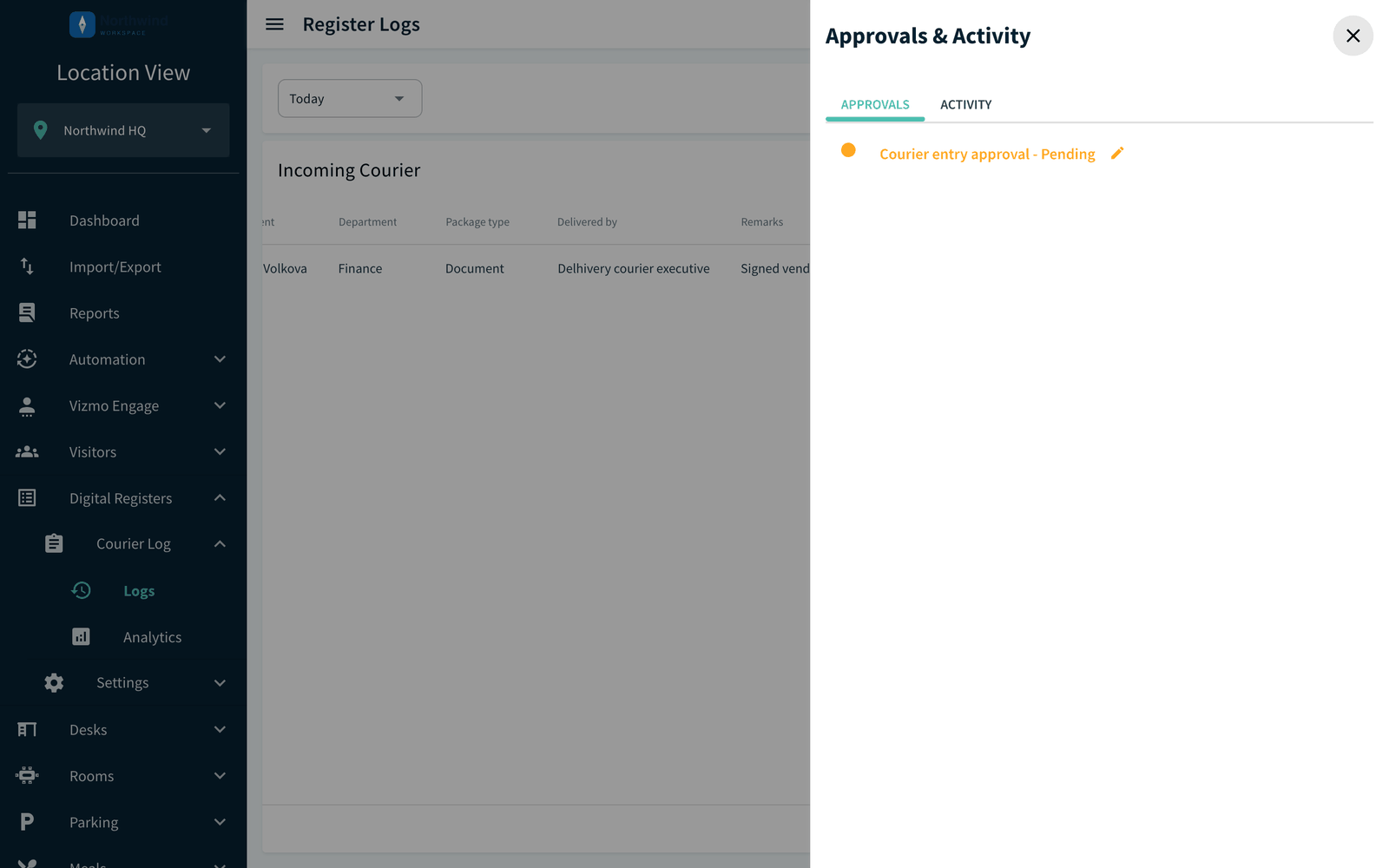Open Logs under Courier Log
The width and height of the screenshot is (1389, 868).
coord(139,591)
